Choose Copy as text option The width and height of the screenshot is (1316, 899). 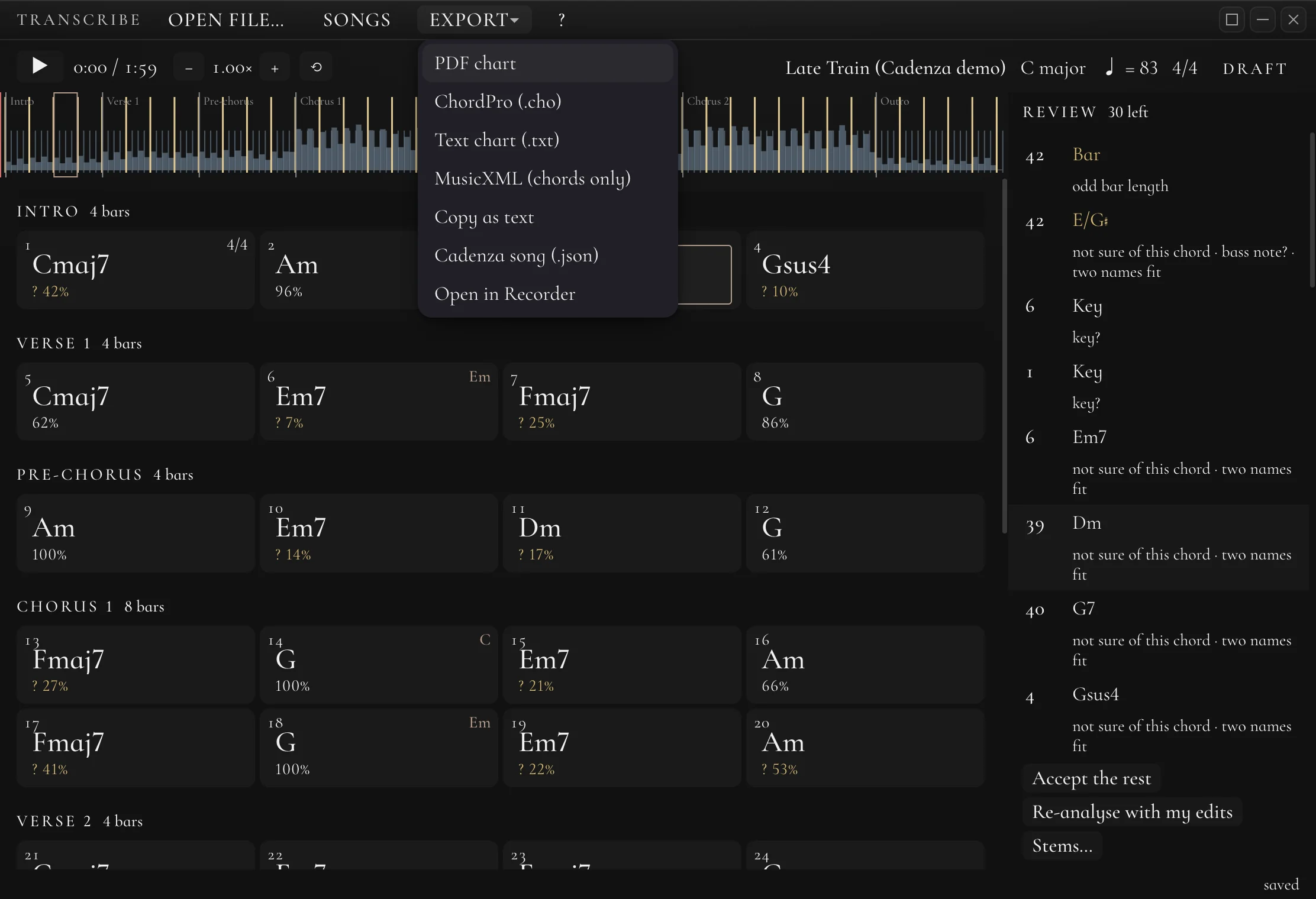(547, 217)
